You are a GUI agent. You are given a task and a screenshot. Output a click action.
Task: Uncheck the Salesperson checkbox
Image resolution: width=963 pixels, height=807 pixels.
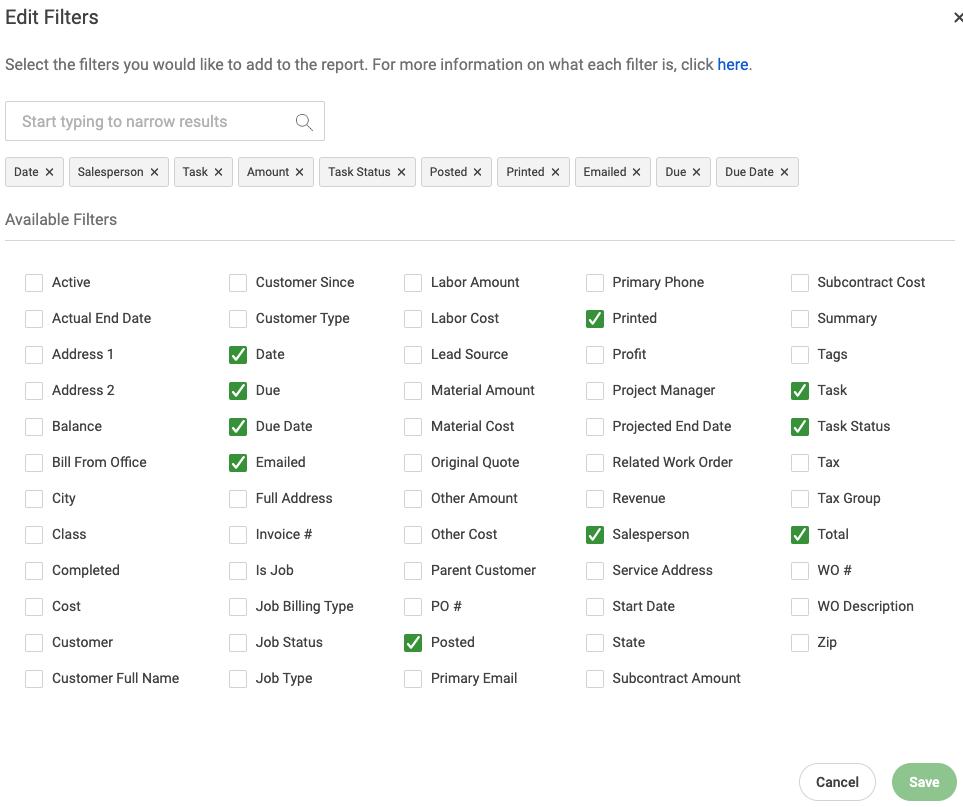pos(595,535)
